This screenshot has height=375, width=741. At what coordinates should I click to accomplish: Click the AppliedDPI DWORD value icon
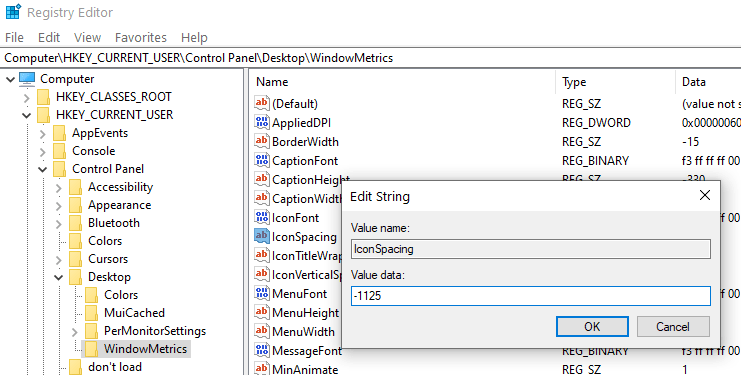tap(261, 122)
